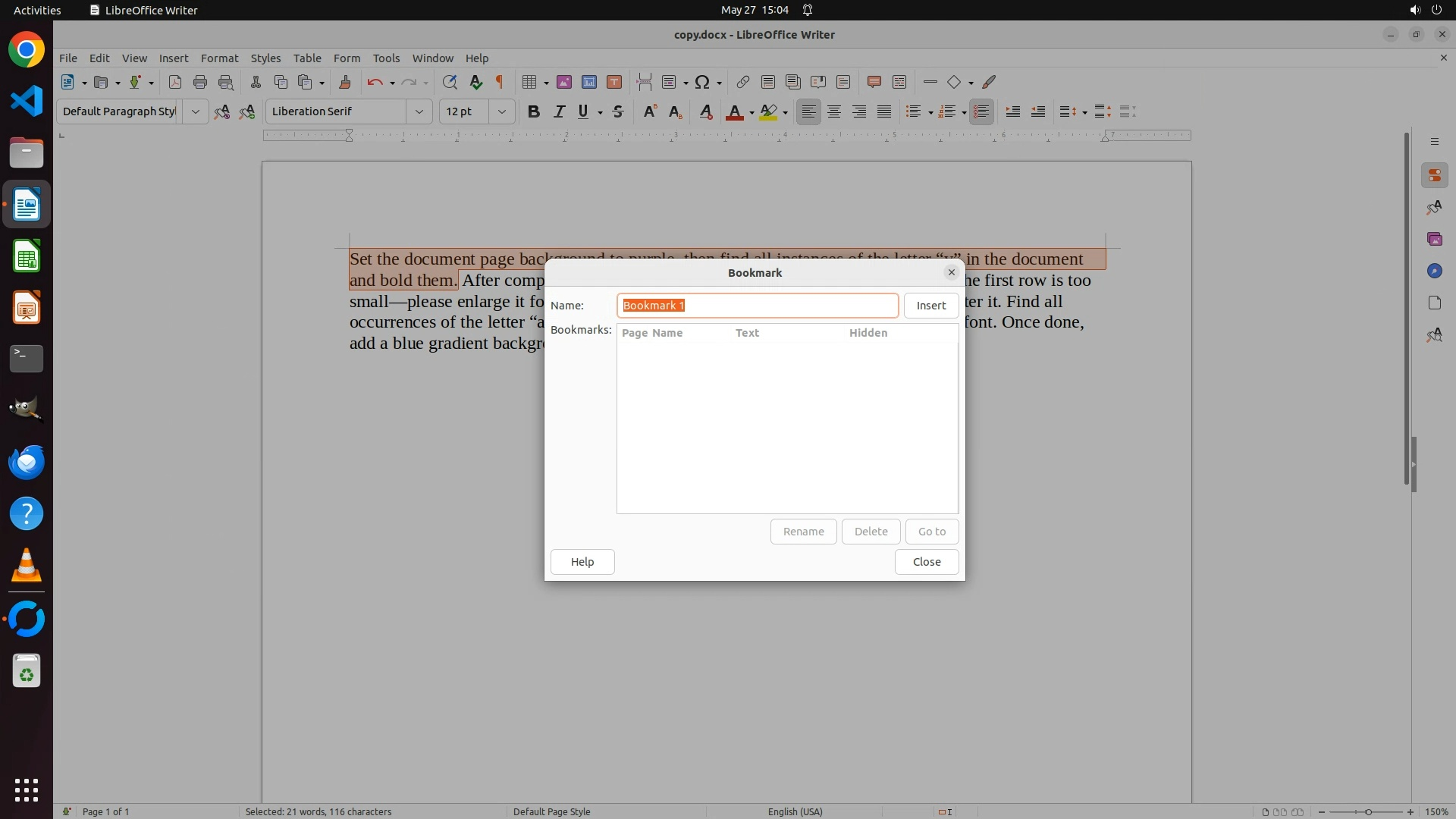This screenshot has width=1456, height=819.
Task: Toggle Bold formatting button
Action: (533, 111)
